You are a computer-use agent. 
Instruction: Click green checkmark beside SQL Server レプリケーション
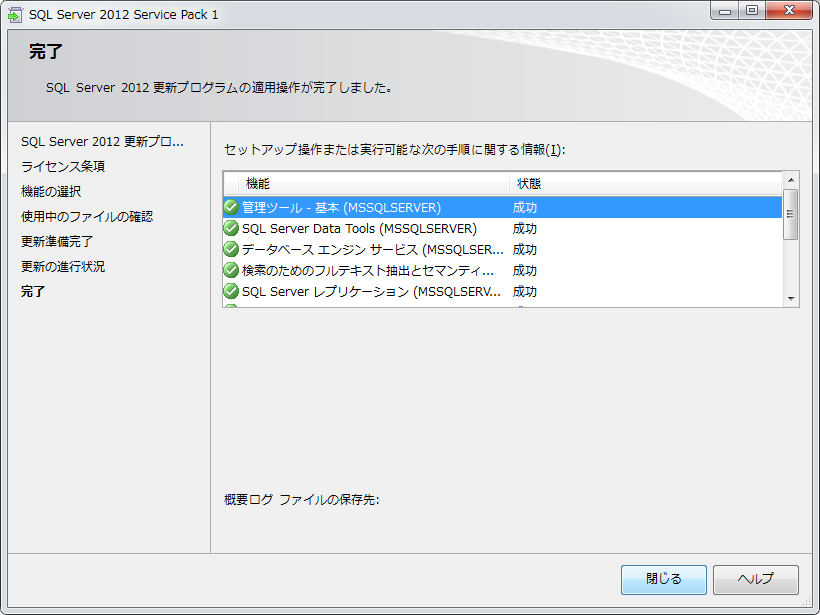click(231, 292)
